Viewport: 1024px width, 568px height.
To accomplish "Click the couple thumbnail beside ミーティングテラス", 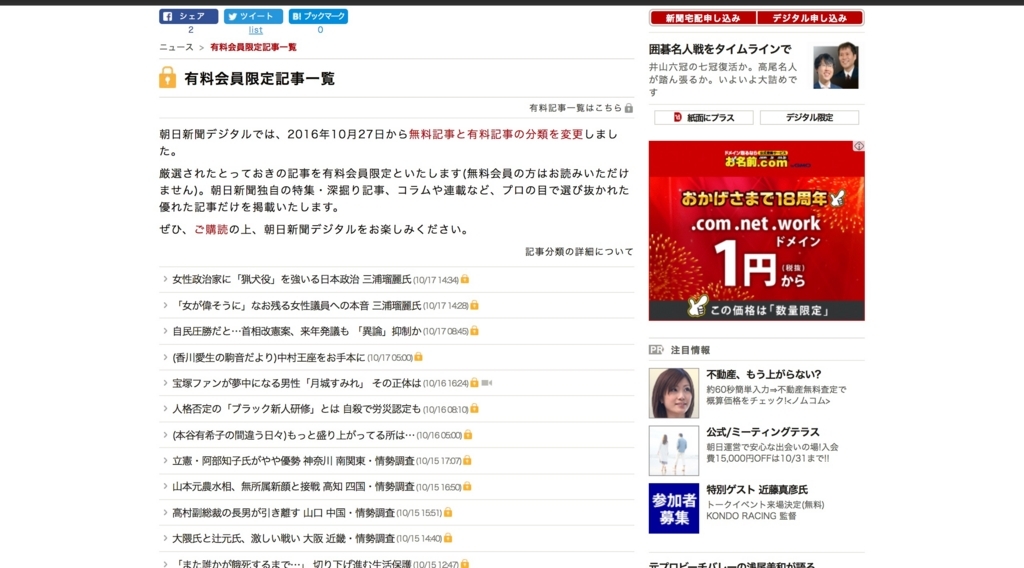I will [x=673, y=450].
